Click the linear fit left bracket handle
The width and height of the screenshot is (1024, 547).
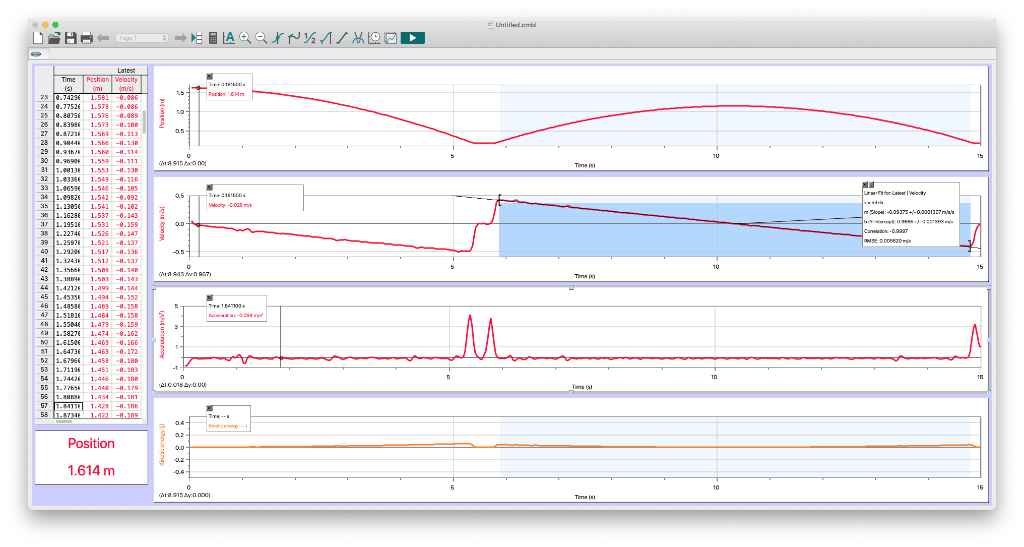coord(500,200)
